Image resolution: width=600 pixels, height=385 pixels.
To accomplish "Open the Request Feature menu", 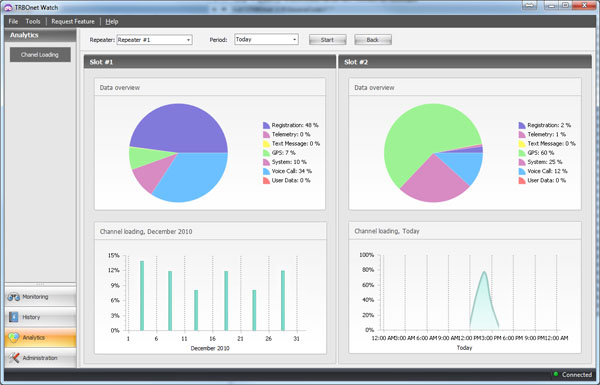I will (x=73, y=21).
